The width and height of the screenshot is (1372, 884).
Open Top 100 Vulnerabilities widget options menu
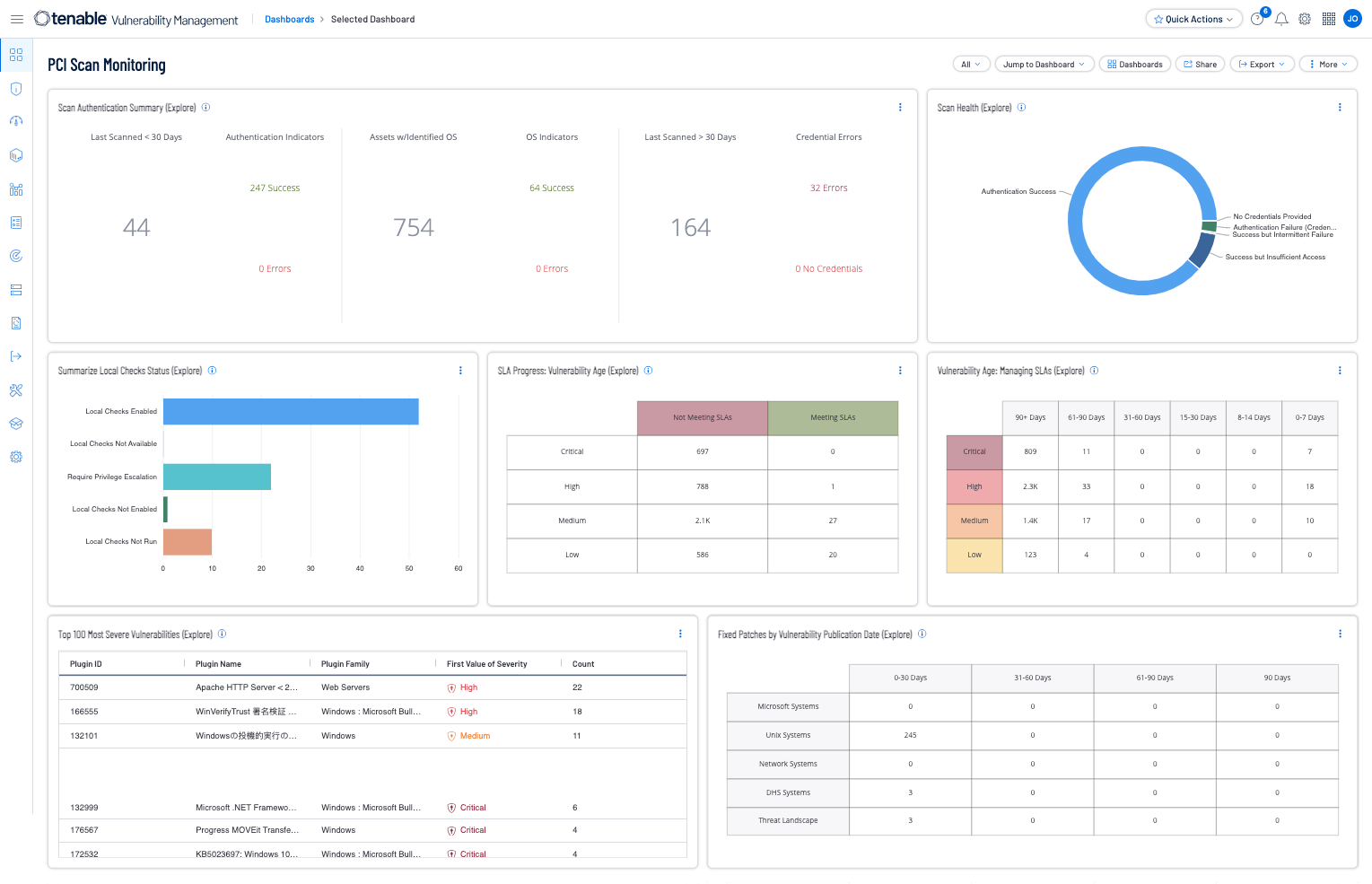[x=680, y=634]
